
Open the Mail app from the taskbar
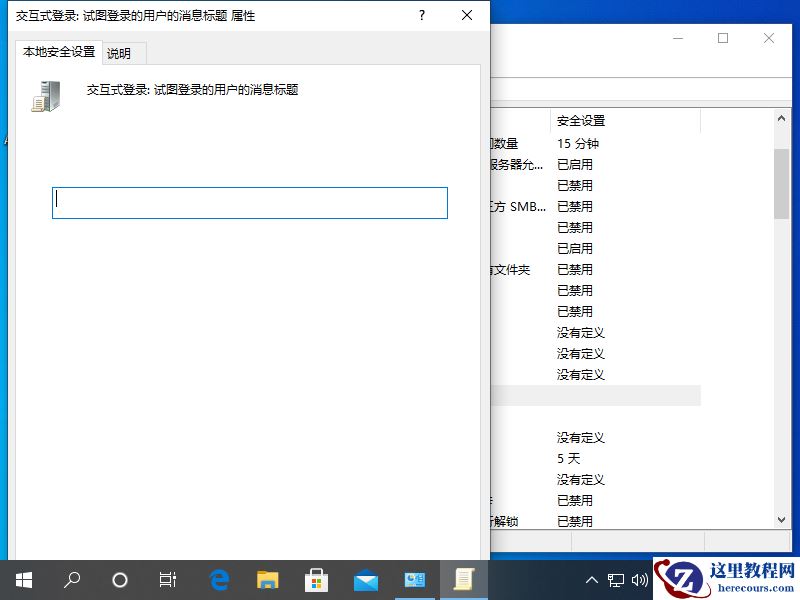[x=365, y=580]
